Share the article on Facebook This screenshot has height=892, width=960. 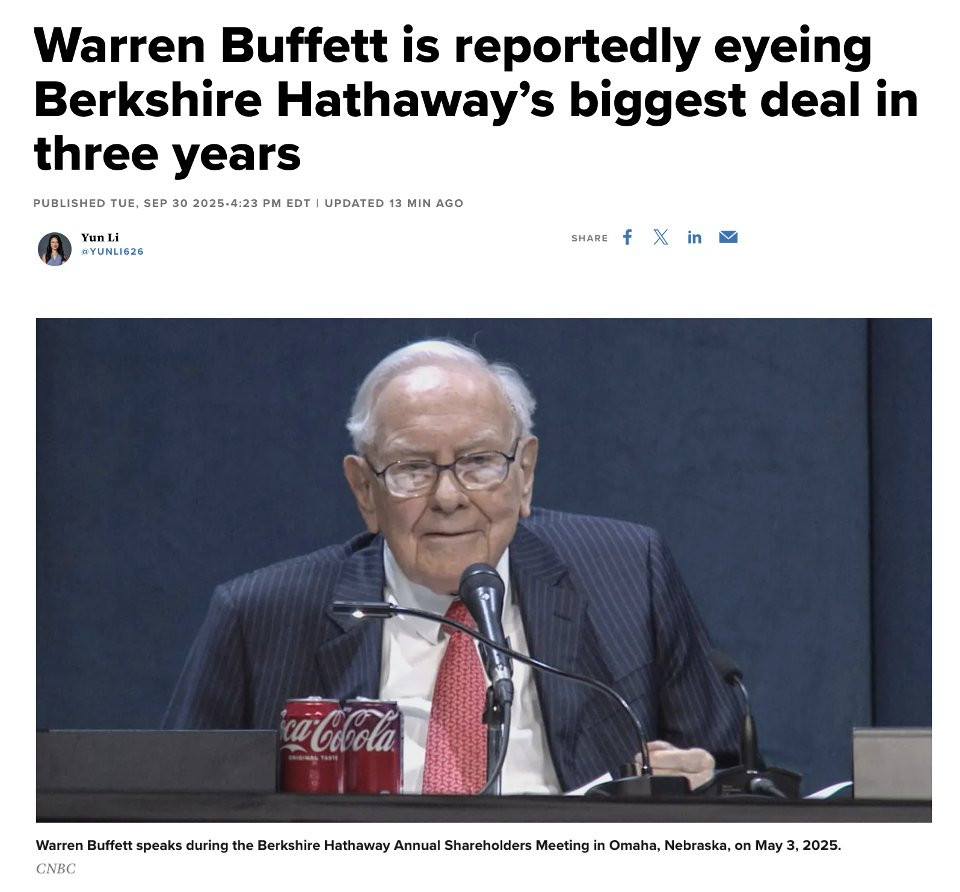627,237
